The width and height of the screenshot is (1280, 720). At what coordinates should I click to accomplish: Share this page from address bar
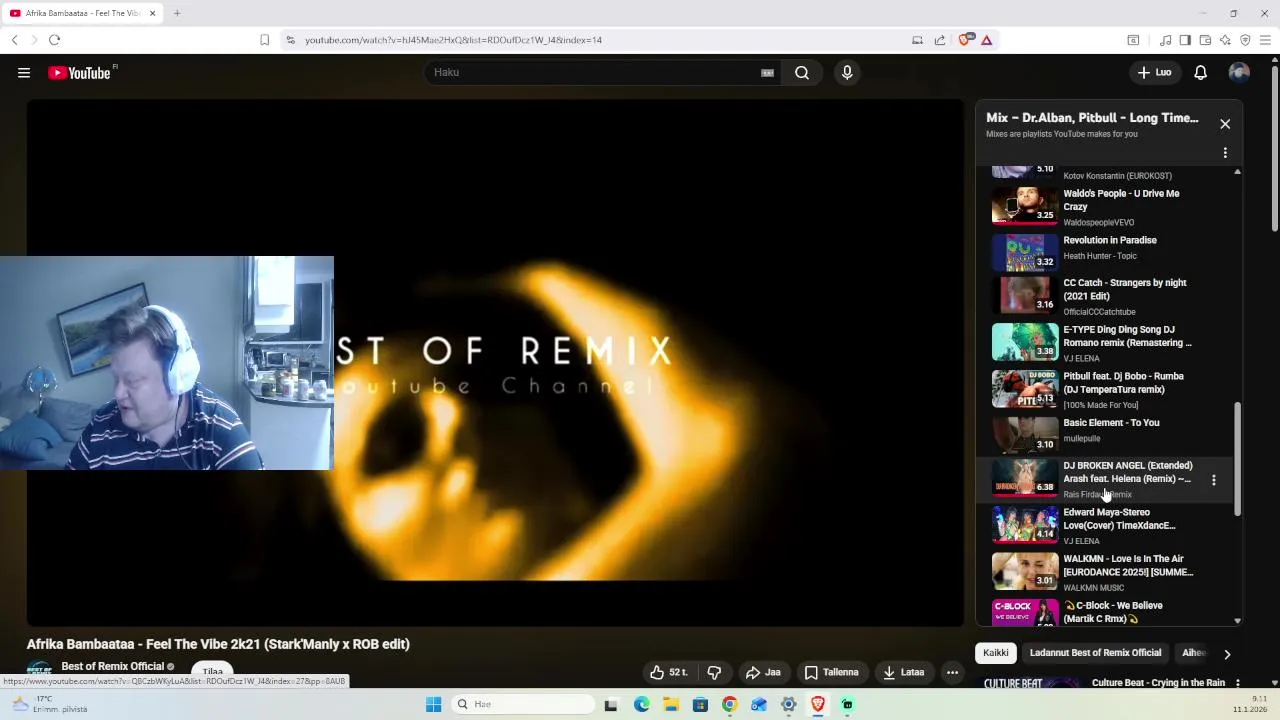(x=940, y=40)
